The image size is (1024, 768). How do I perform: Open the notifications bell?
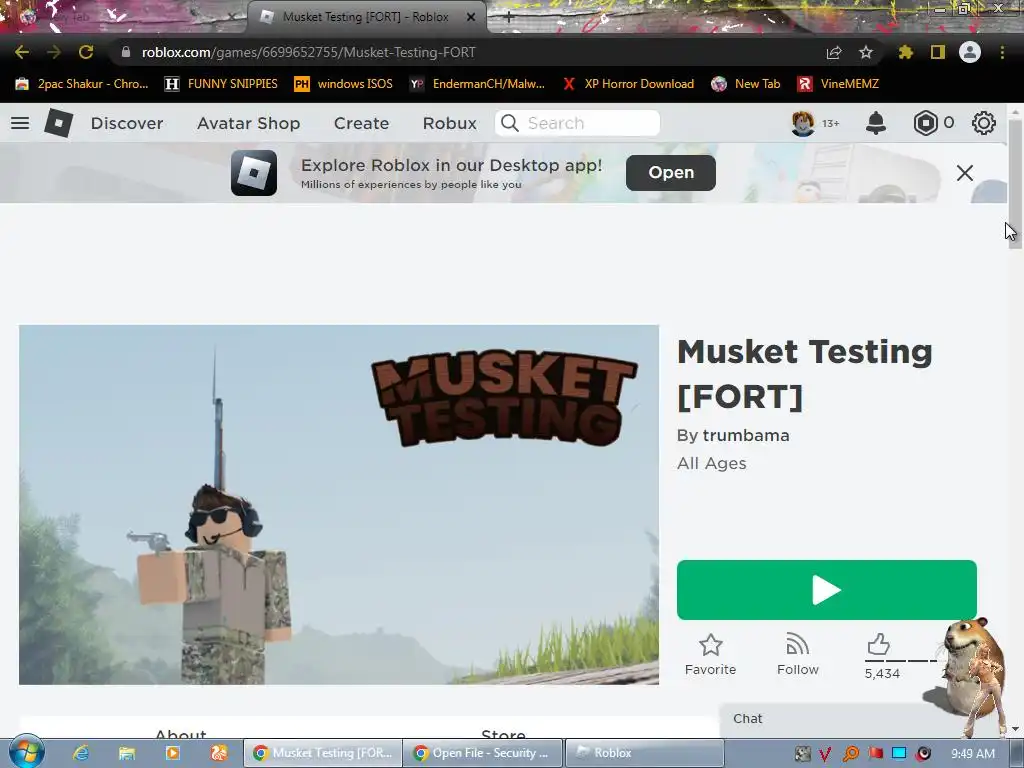click(876, 123)
